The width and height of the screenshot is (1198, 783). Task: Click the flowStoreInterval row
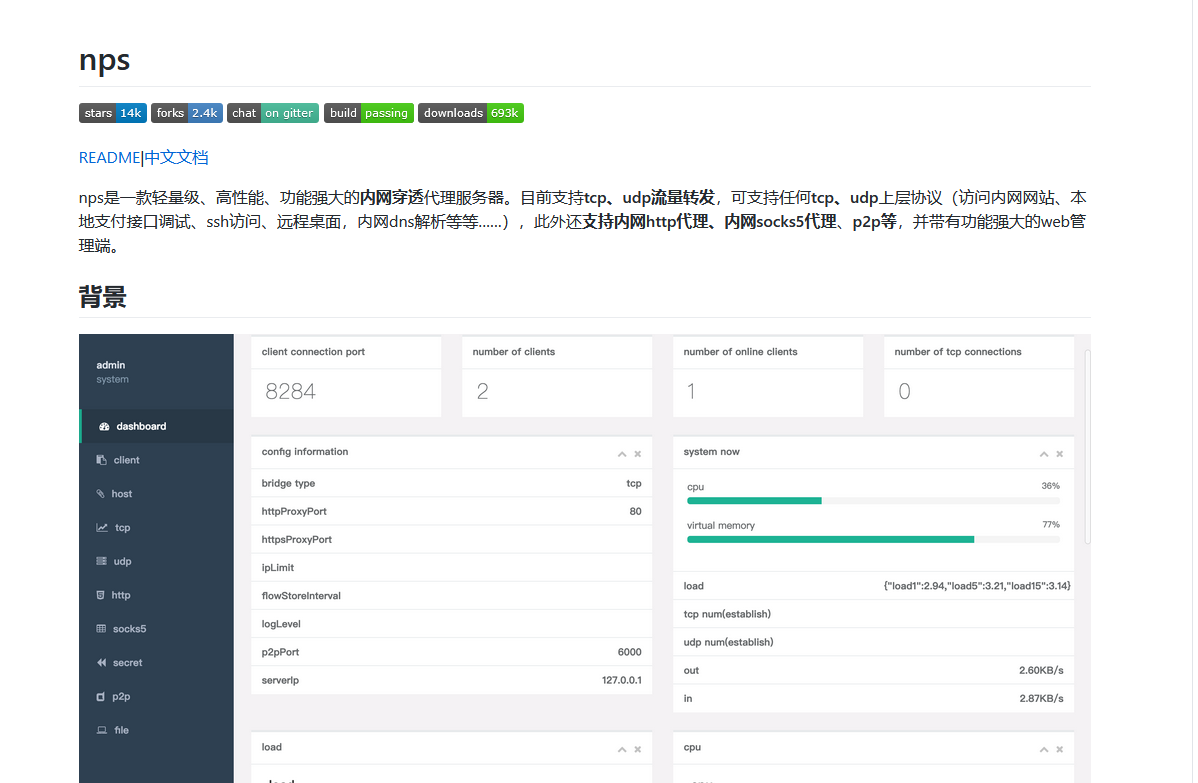(452, 596)
